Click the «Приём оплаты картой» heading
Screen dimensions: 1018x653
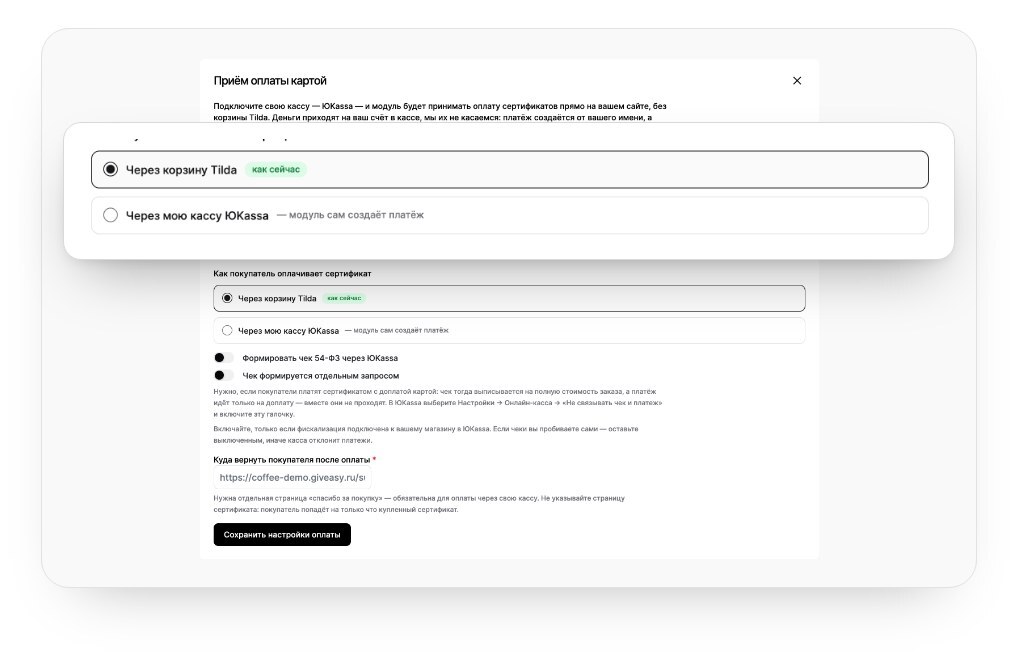pos(270,80)
